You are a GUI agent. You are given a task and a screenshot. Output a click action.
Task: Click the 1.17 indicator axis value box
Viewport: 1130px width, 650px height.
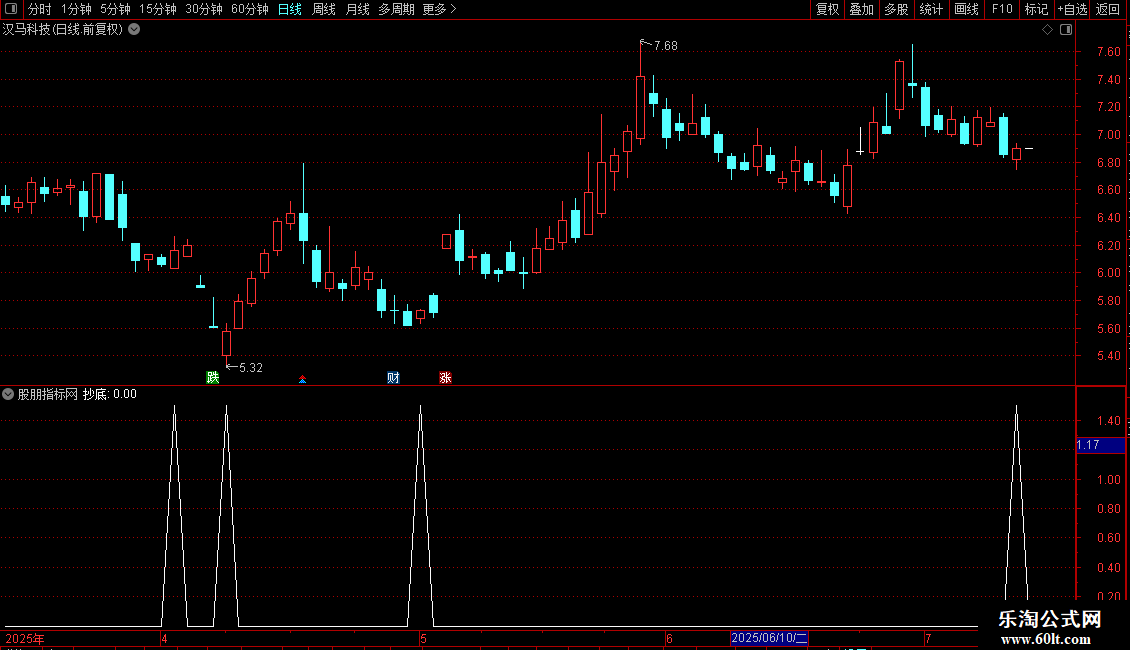coord(1100,445)
